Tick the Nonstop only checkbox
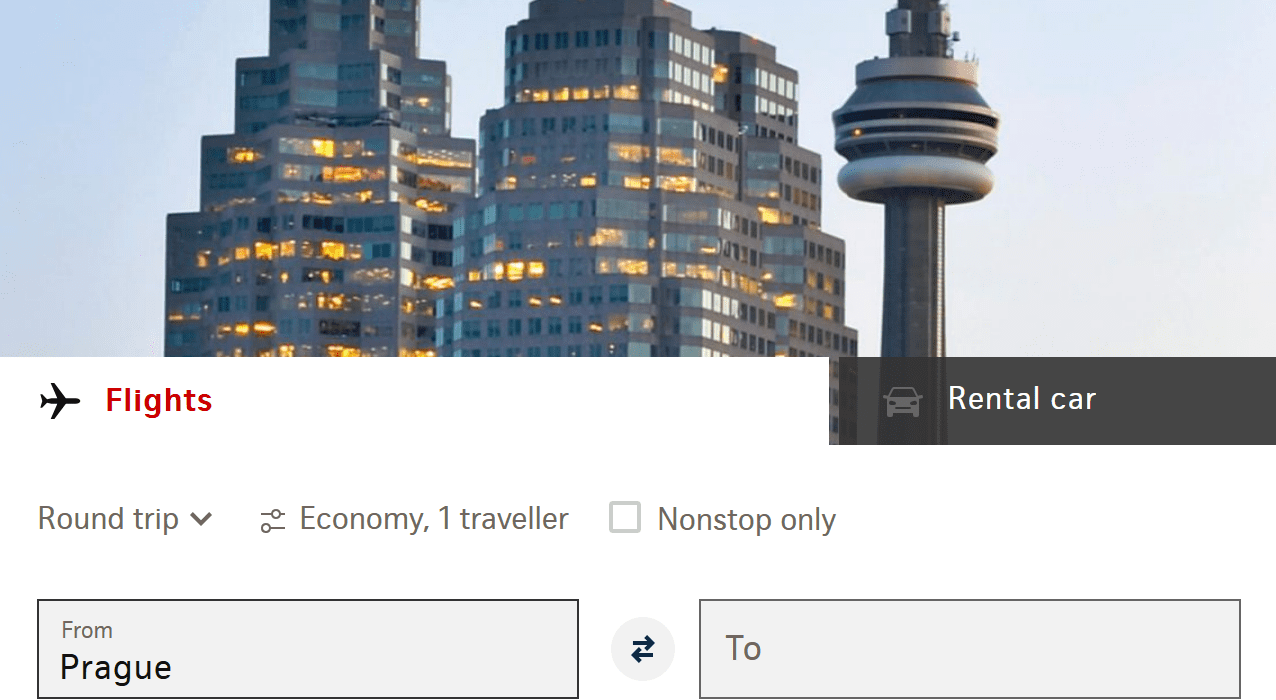Screen dimensions: 1276x700 click(625, 518)
